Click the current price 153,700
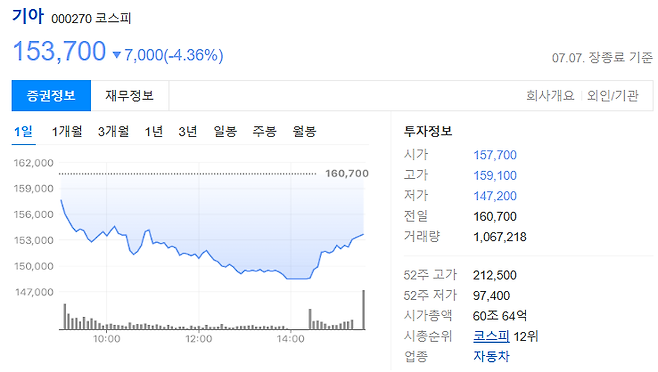The width and height of the screenshot is (658, 372). tap(59, 51)
